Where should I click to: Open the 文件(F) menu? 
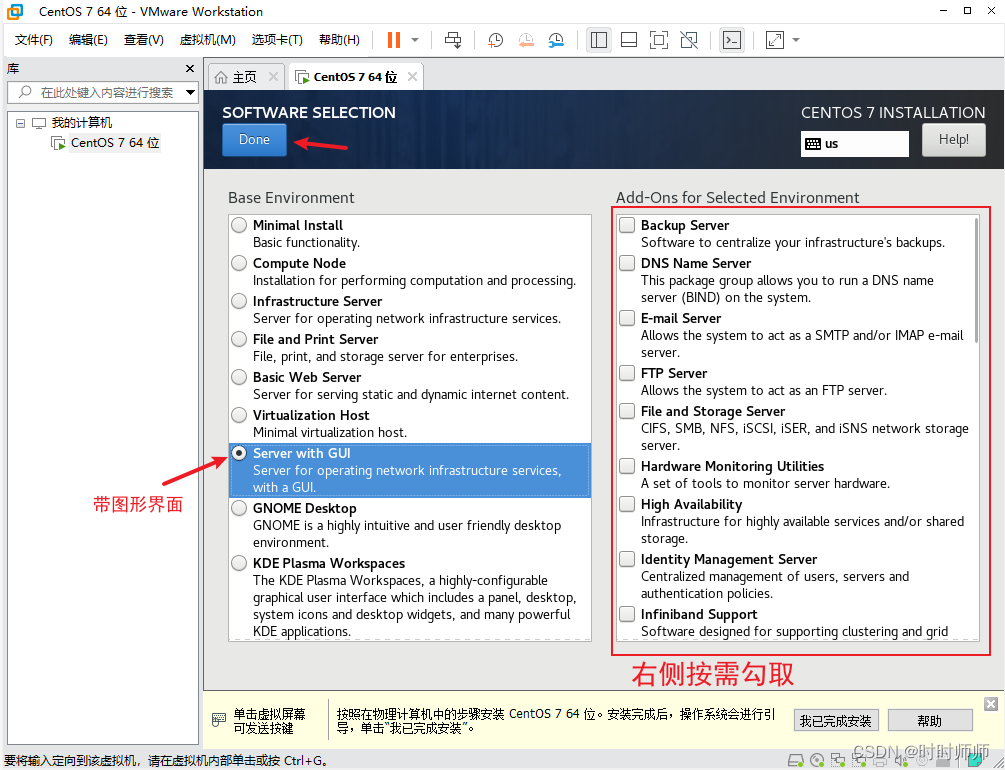(33, 40)
